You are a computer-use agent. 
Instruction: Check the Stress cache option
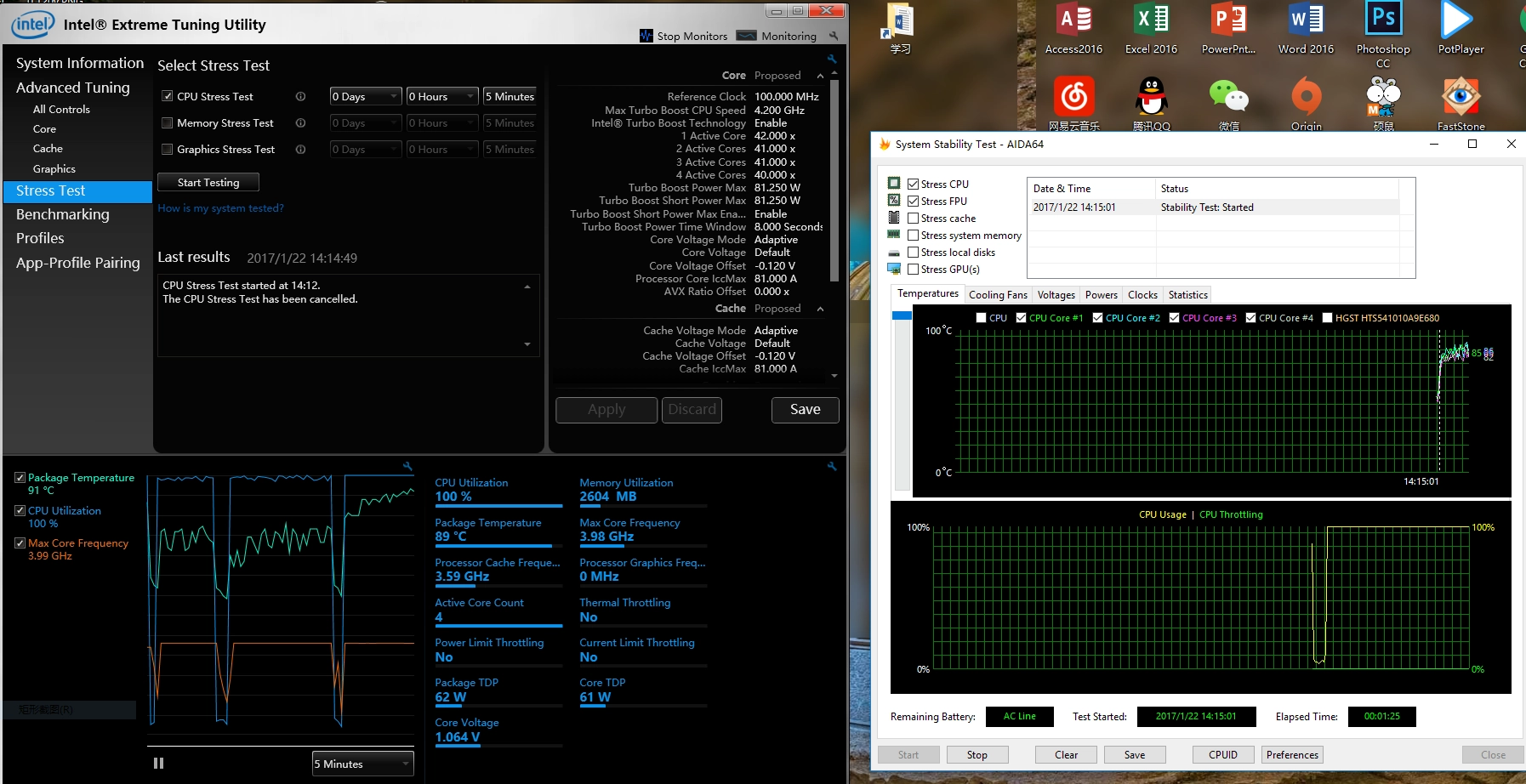tap(913, 219)
